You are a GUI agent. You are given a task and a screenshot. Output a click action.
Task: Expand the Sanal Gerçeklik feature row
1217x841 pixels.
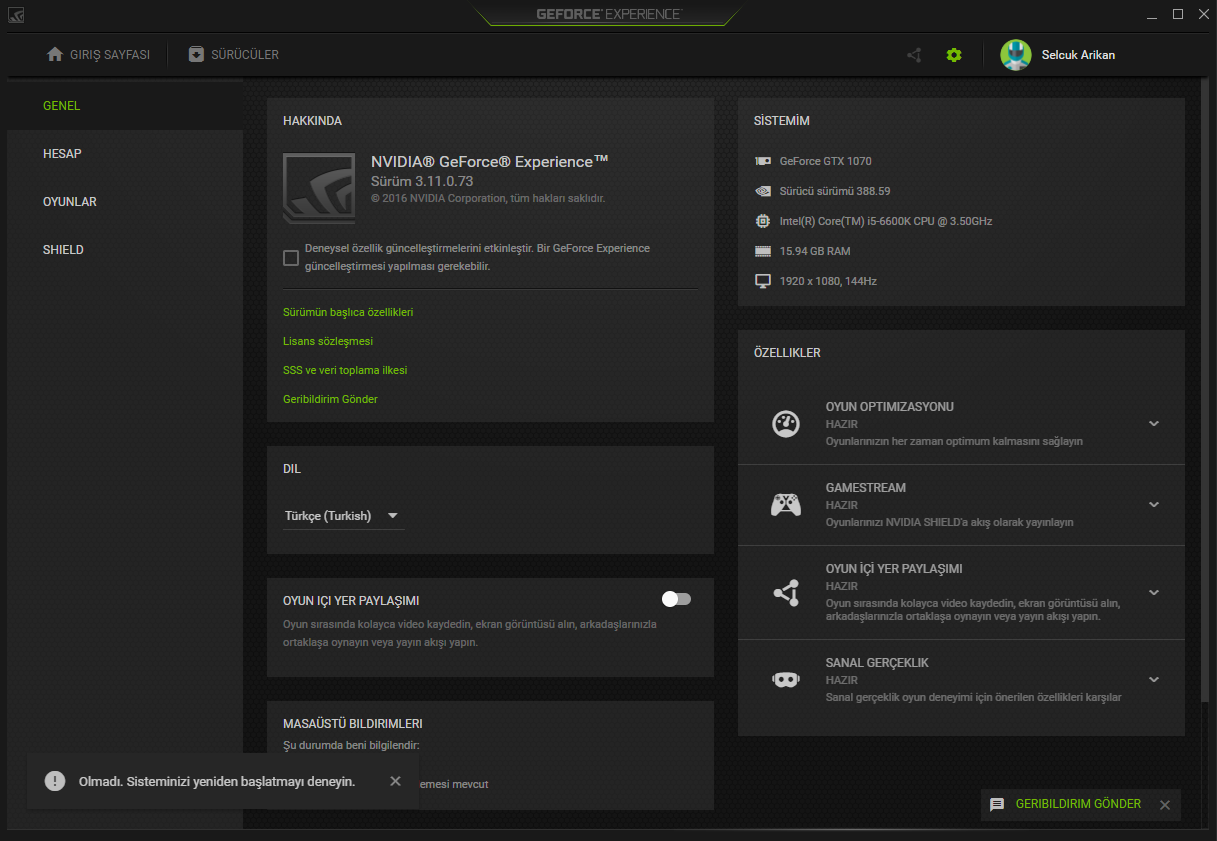pyautogui.click(x=1154, y=680)
